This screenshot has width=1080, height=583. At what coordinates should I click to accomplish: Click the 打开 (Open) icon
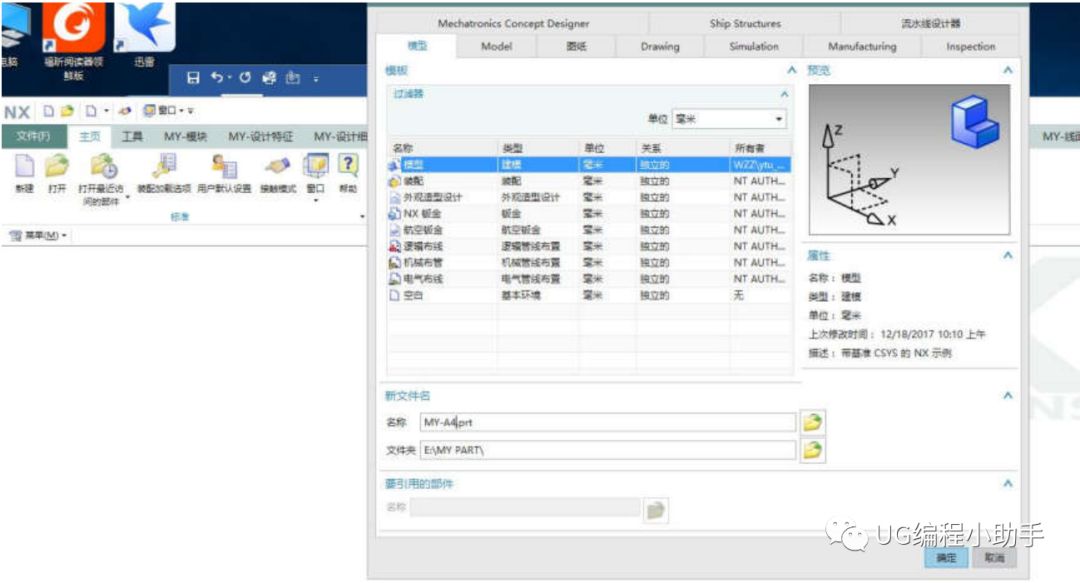click(55, 165)
